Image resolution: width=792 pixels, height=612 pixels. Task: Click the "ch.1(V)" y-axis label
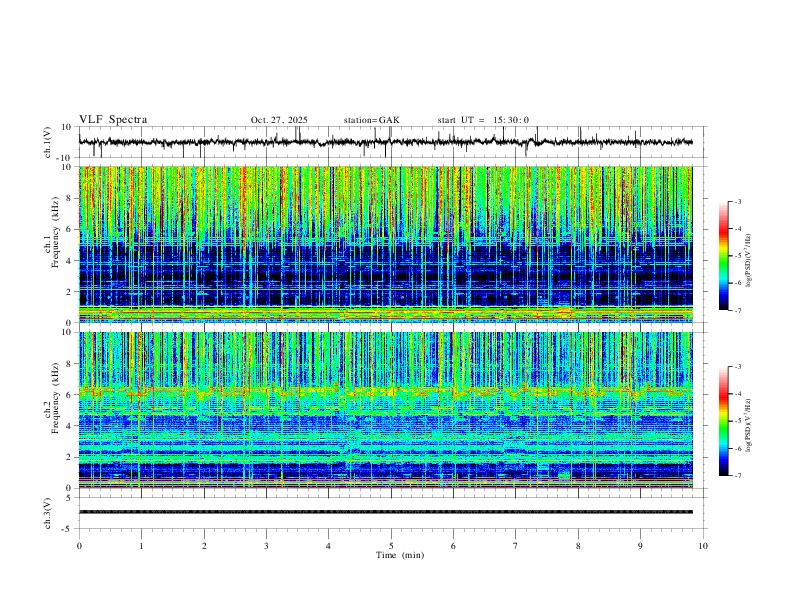click(x=48, y=142)
